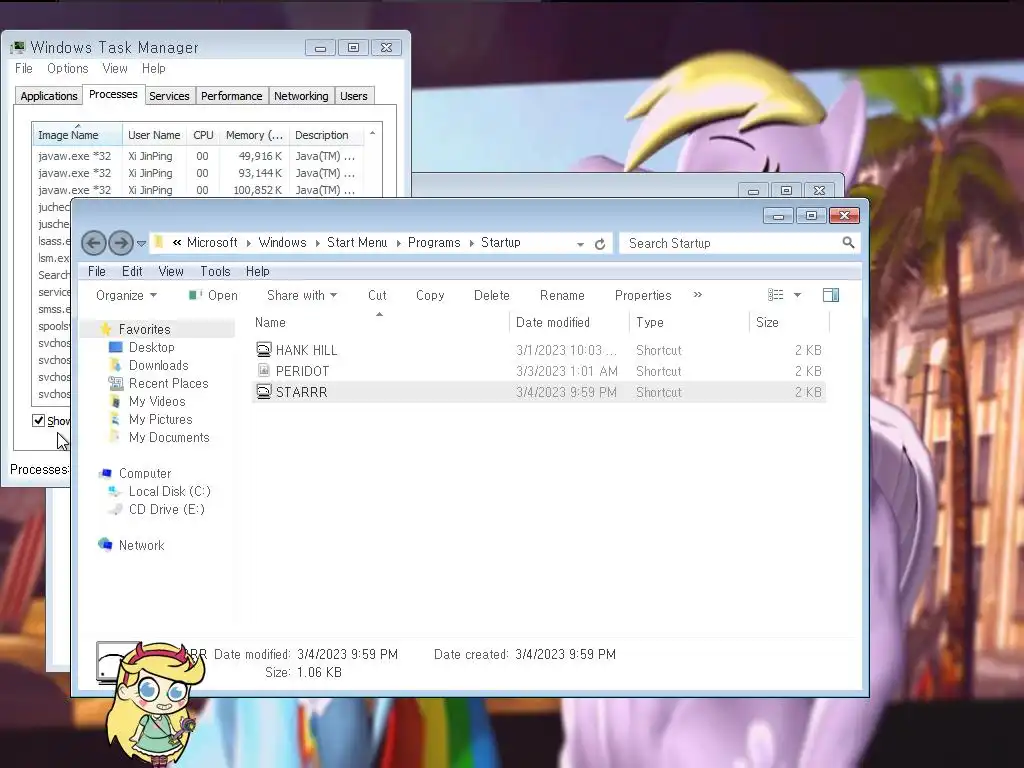Image resolution: width=1024 pixels, height=768 pixels.
Task: Open the Explorer Help menu
Action: pos(258,271)
